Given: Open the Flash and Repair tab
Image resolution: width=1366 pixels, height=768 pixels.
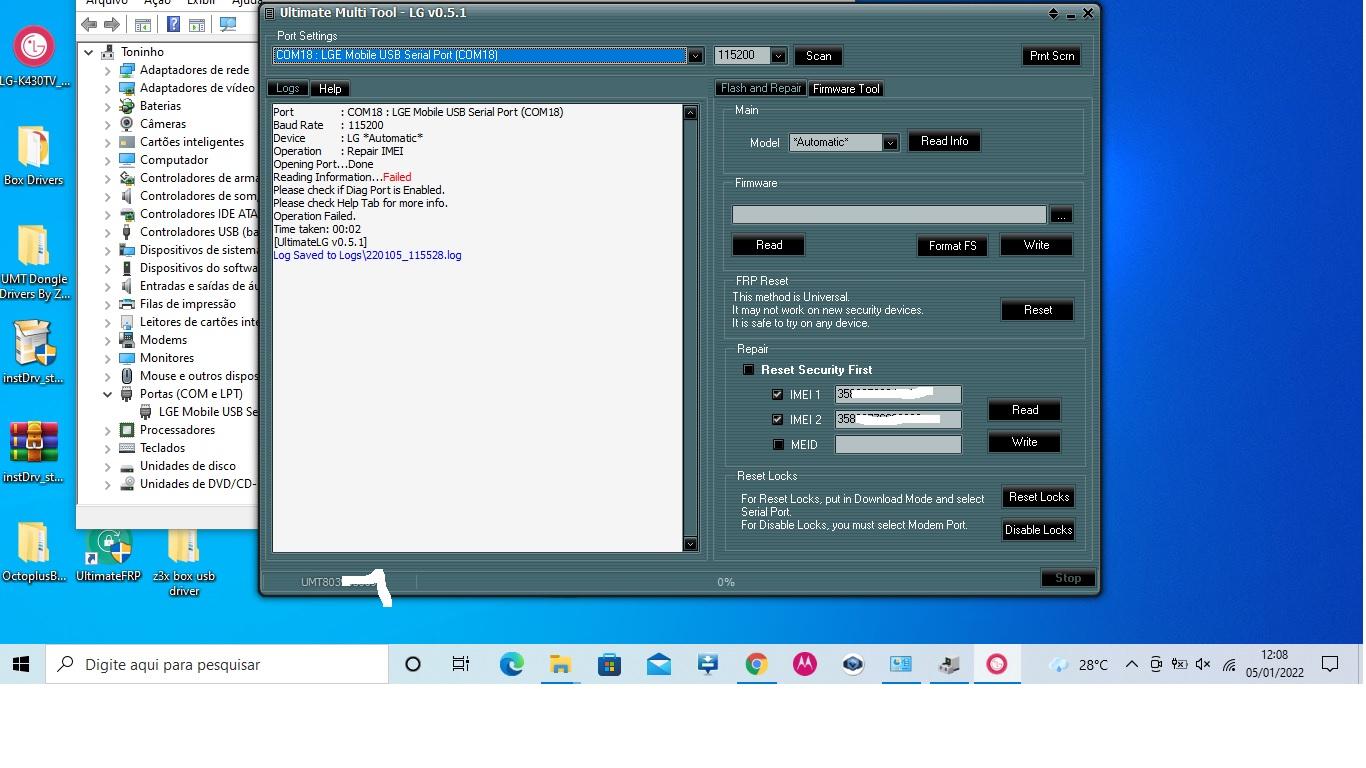Looking at the screenshot, I should (x=761, y=89).
